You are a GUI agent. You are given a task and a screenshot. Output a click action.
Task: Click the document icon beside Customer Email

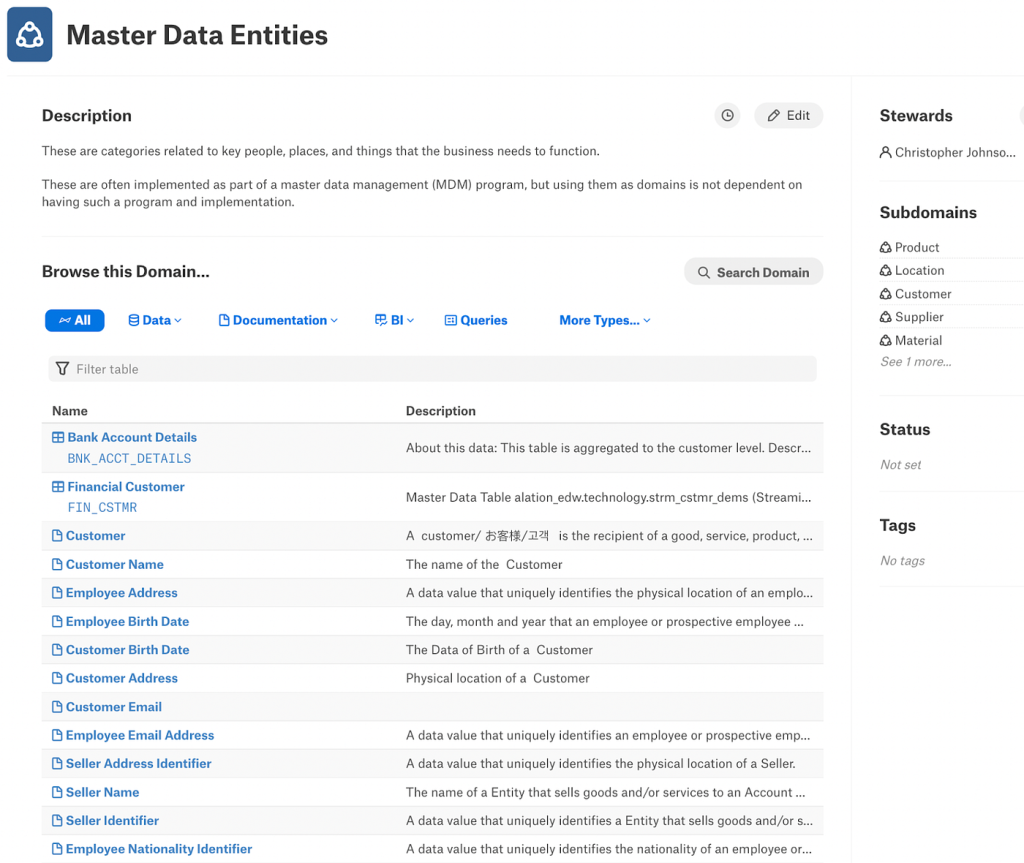(x=57, y=707)
